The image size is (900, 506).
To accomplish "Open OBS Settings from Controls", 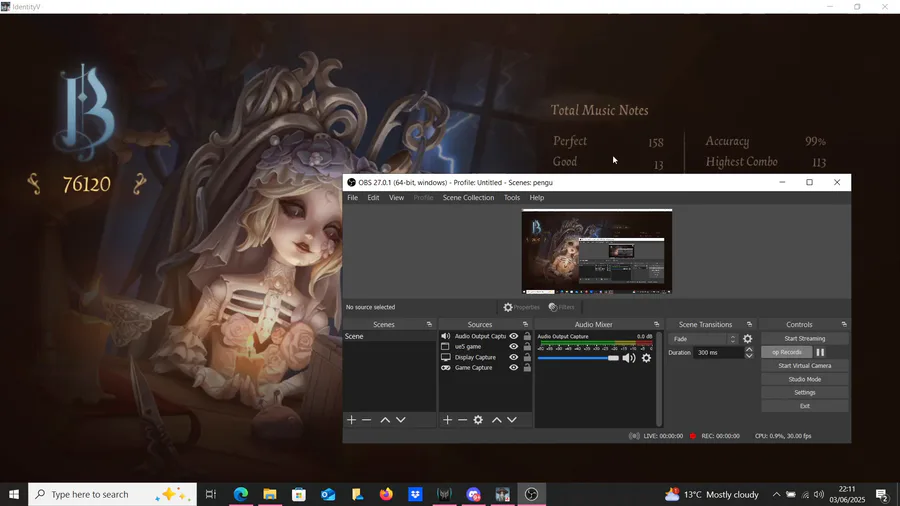I will [x=805, y=392].
